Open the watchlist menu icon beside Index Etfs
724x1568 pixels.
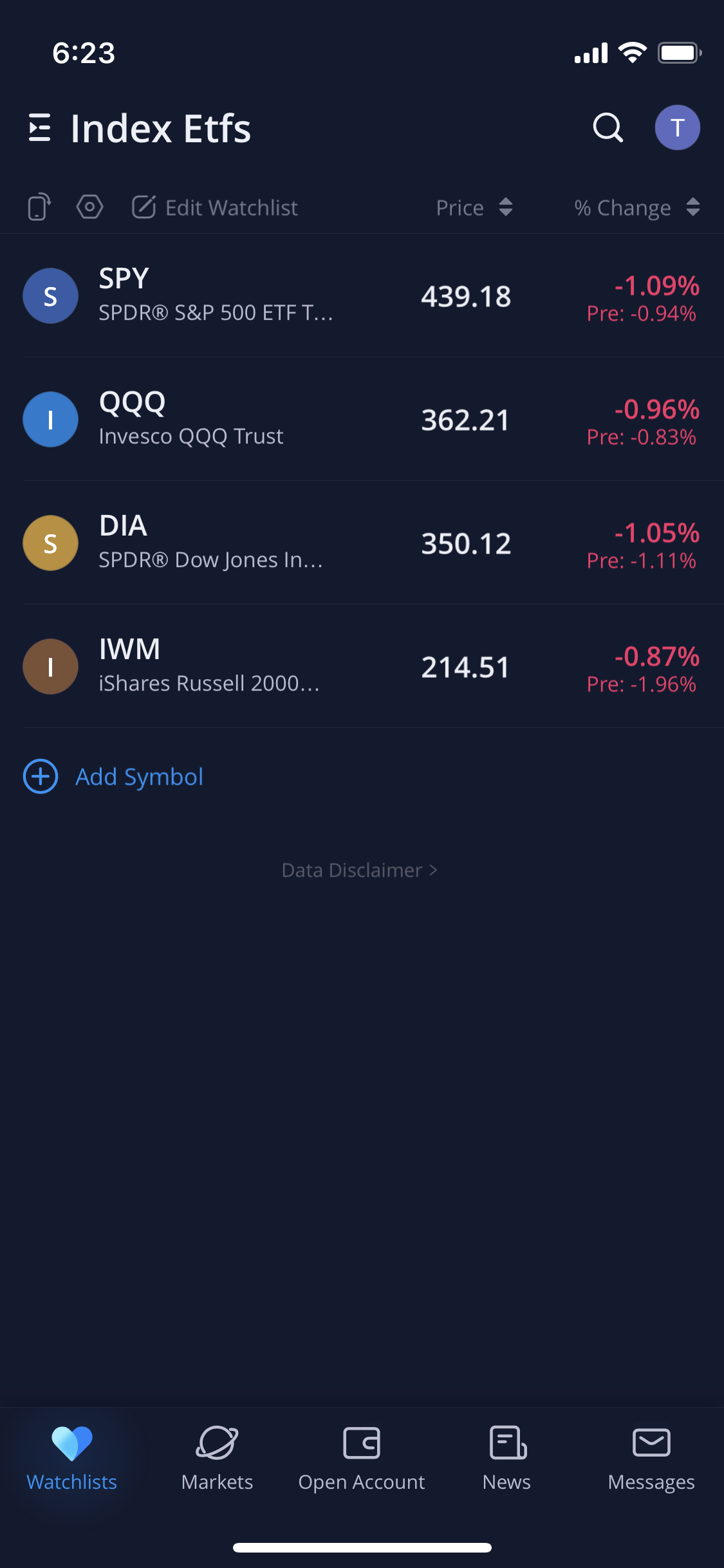pyautogui.click(x=40, y=127)
